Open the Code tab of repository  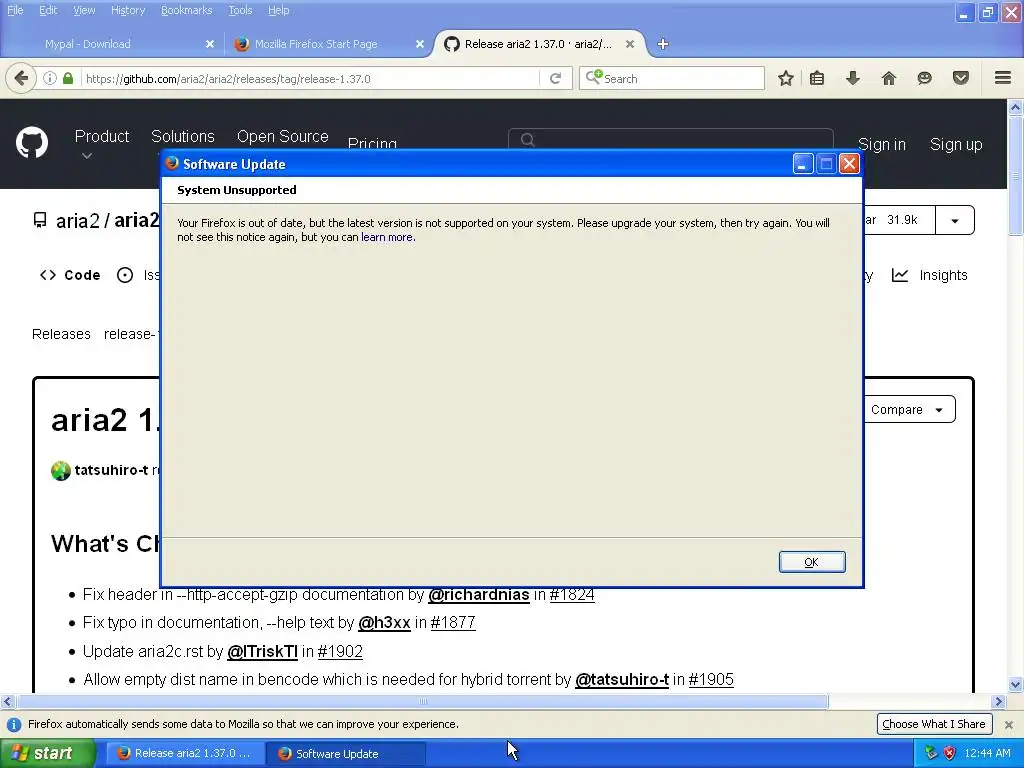70,275
